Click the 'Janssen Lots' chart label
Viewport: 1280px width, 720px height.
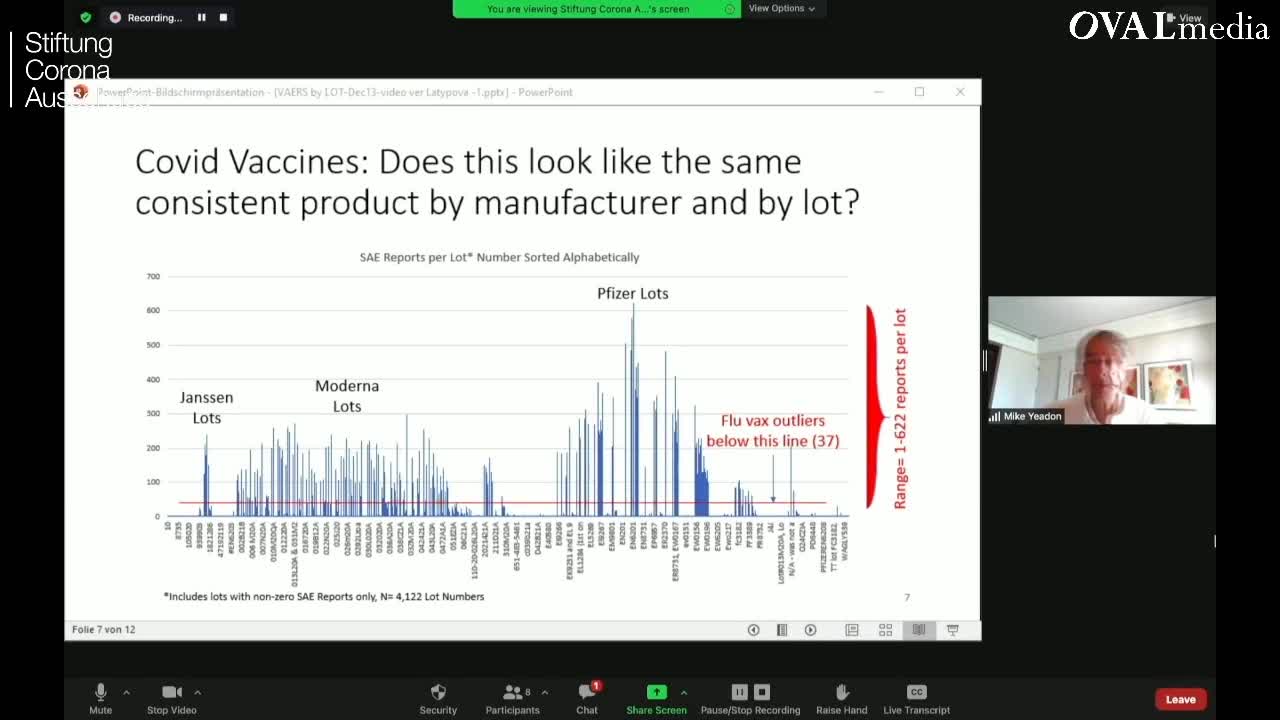tap(206, 407)
